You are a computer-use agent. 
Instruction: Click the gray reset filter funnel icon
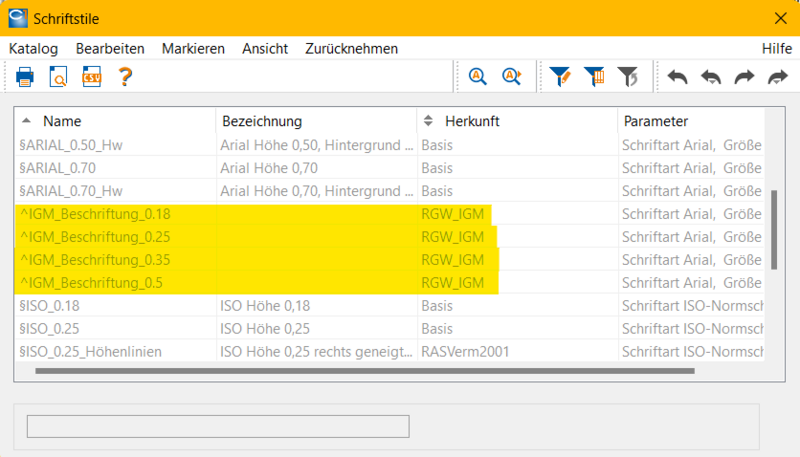coord(628,77)
